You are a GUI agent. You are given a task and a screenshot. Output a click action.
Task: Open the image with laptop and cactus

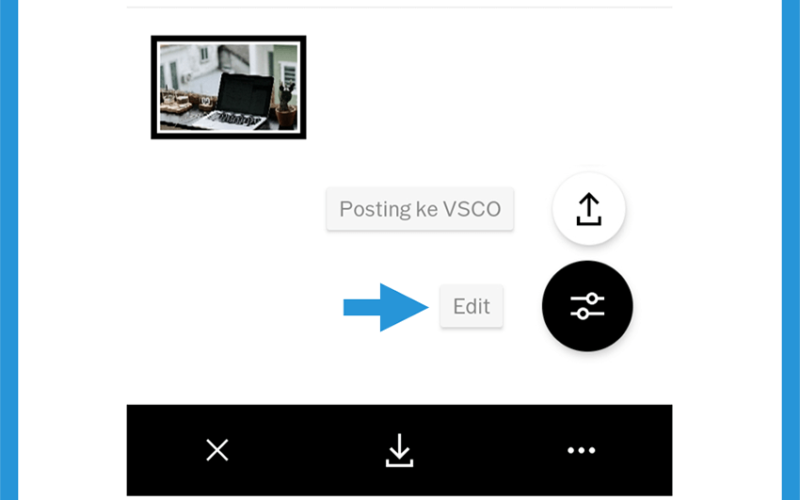(229, 87)
